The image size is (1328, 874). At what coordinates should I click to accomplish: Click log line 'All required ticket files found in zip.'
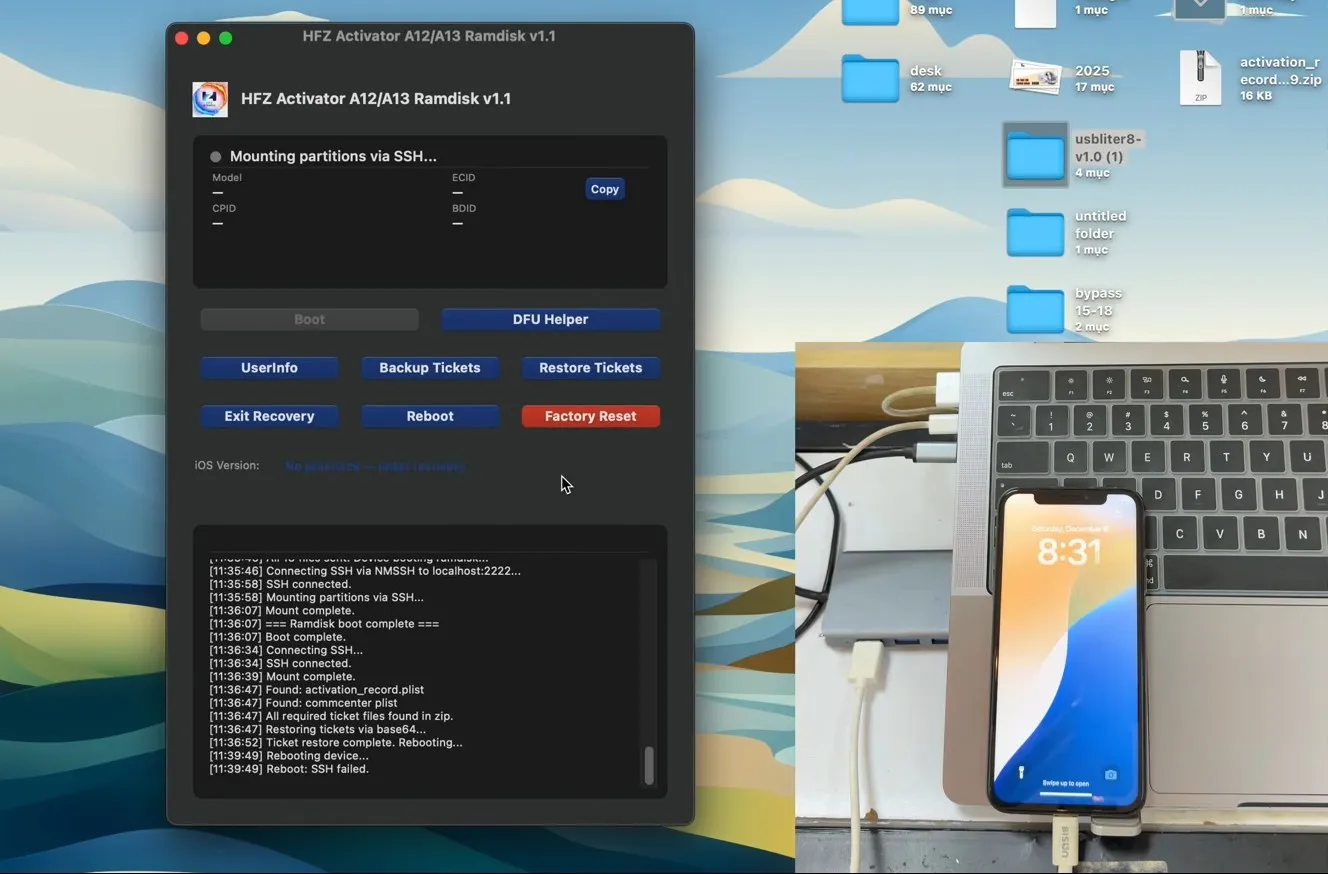coord(331,716)
